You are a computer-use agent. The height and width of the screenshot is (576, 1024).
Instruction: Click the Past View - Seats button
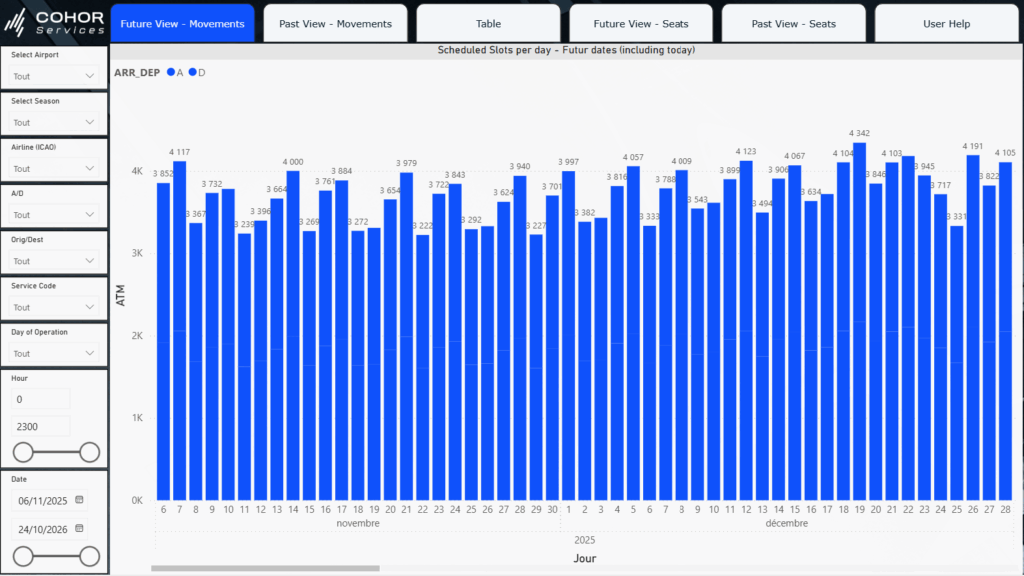point(793,24)
